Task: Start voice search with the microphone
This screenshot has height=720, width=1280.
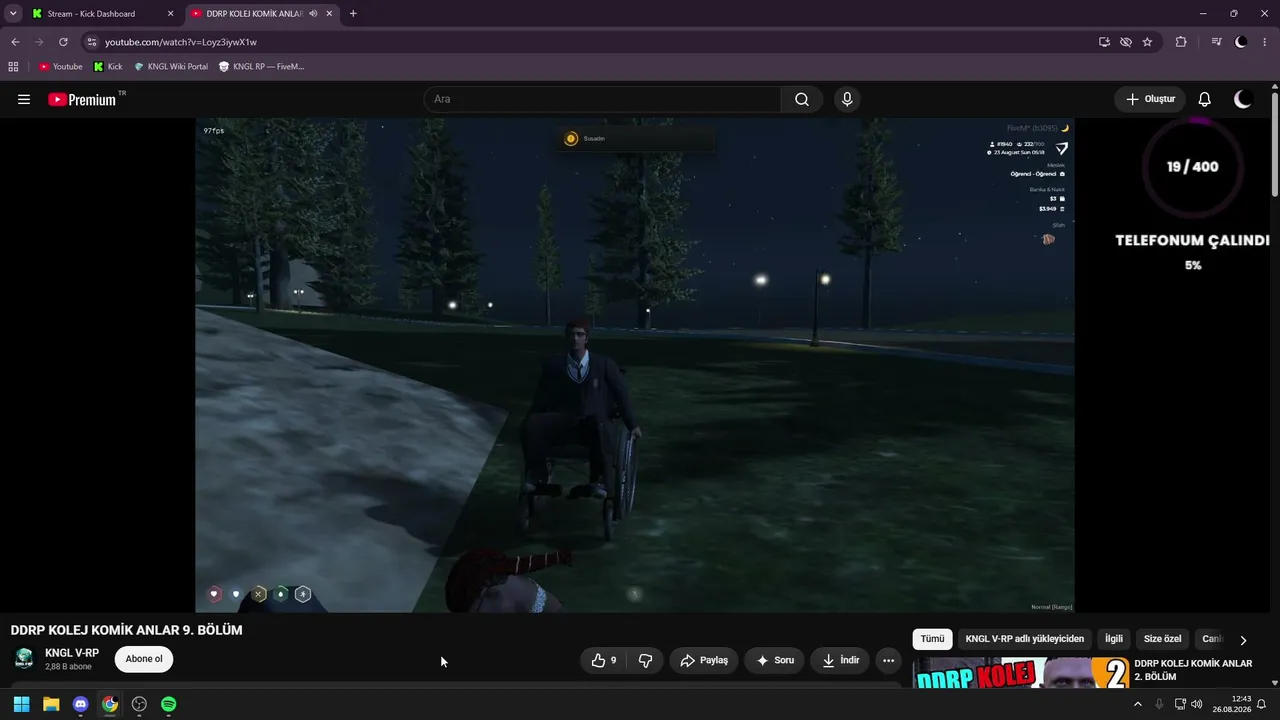Action: [847, 99]
